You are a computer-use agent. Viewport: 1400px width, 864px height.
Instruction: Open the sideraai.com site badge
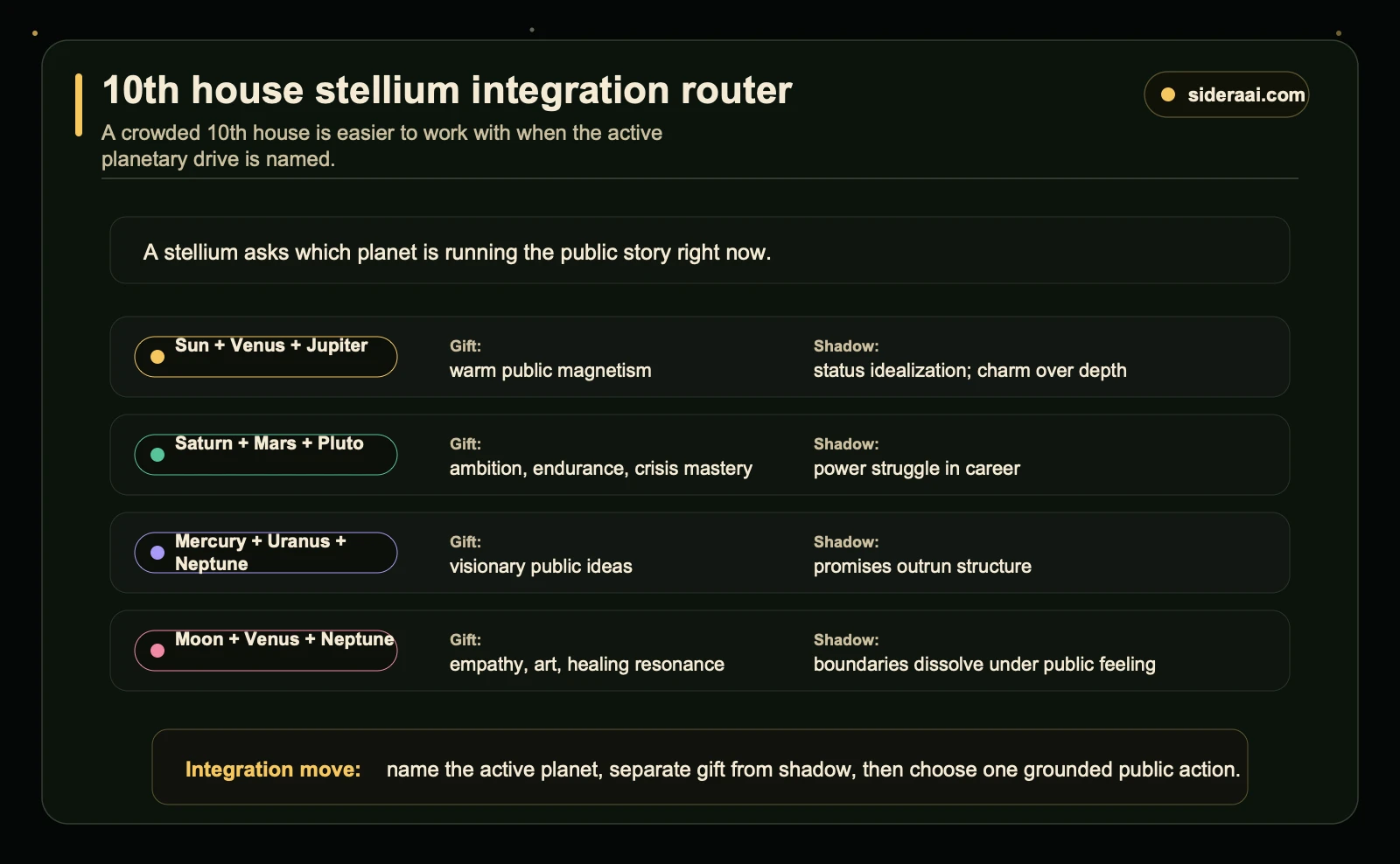[x=1226, y=94]
